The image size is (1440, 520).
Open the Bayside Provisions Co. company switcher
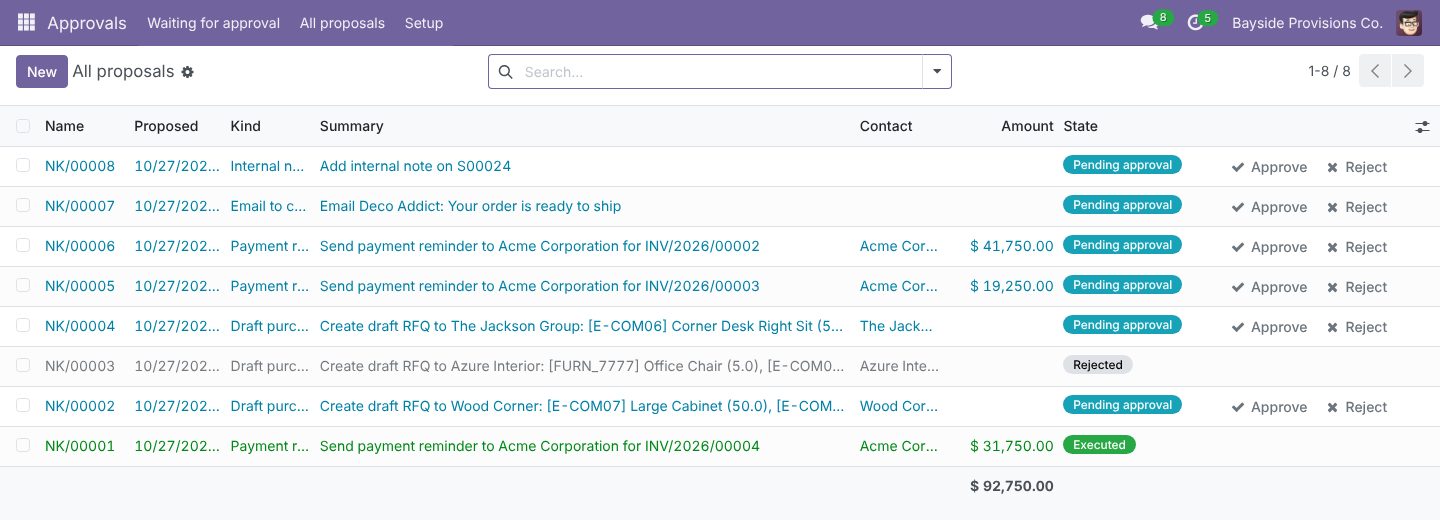pos(1307,23)
